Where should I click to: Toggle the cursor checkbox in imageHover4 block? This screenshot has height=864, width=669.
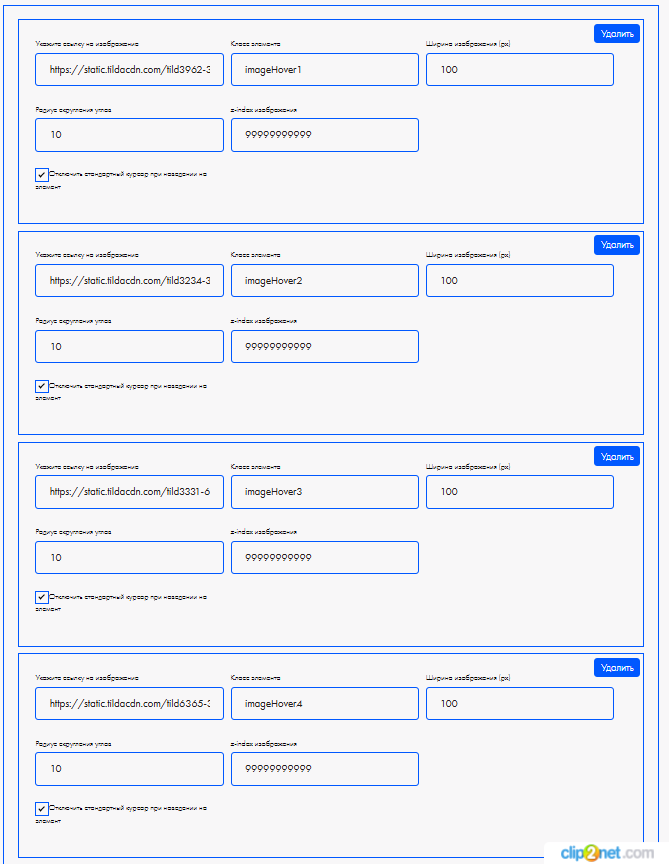(x=42, y=808)
